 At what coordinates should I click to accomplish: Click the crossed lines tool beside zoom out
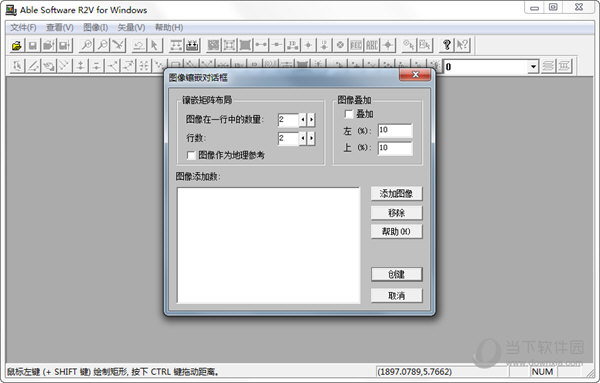[118, 46]
